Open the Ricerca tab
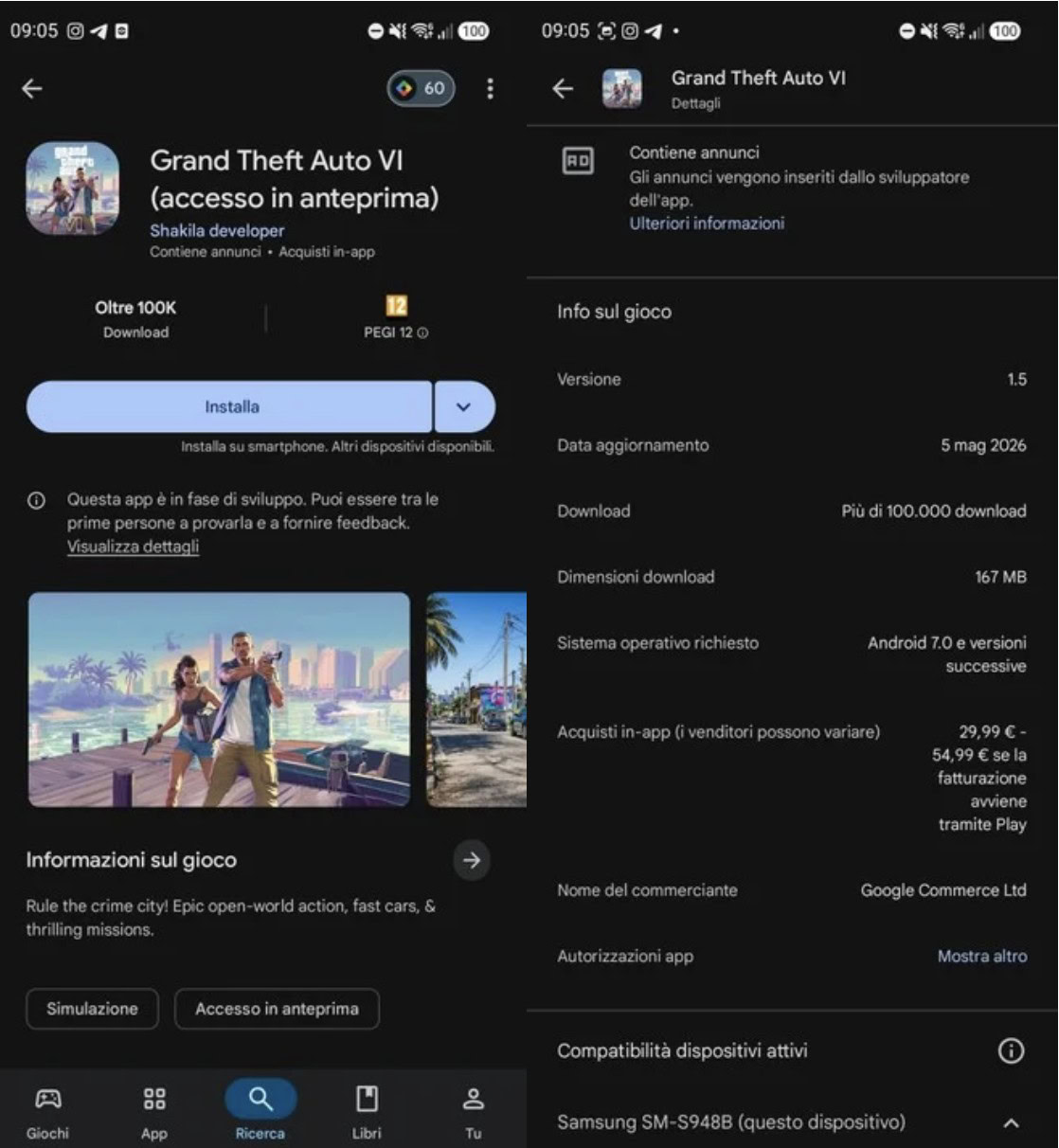 pyautogui.click(x=260, y=1112)
